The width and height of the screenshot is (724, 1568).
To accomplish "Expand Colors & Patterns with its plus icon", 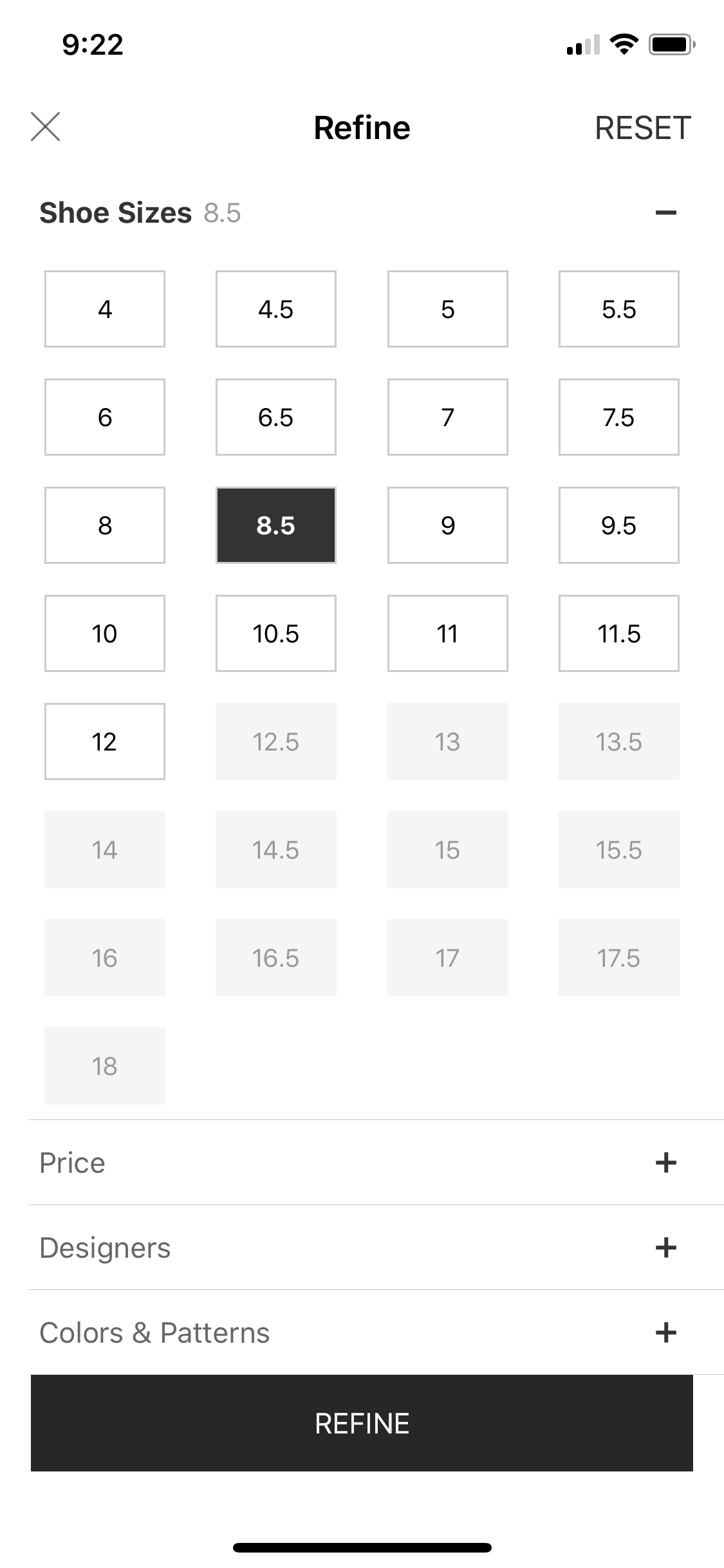I will pyautogui.click(x=665, y=1332).
